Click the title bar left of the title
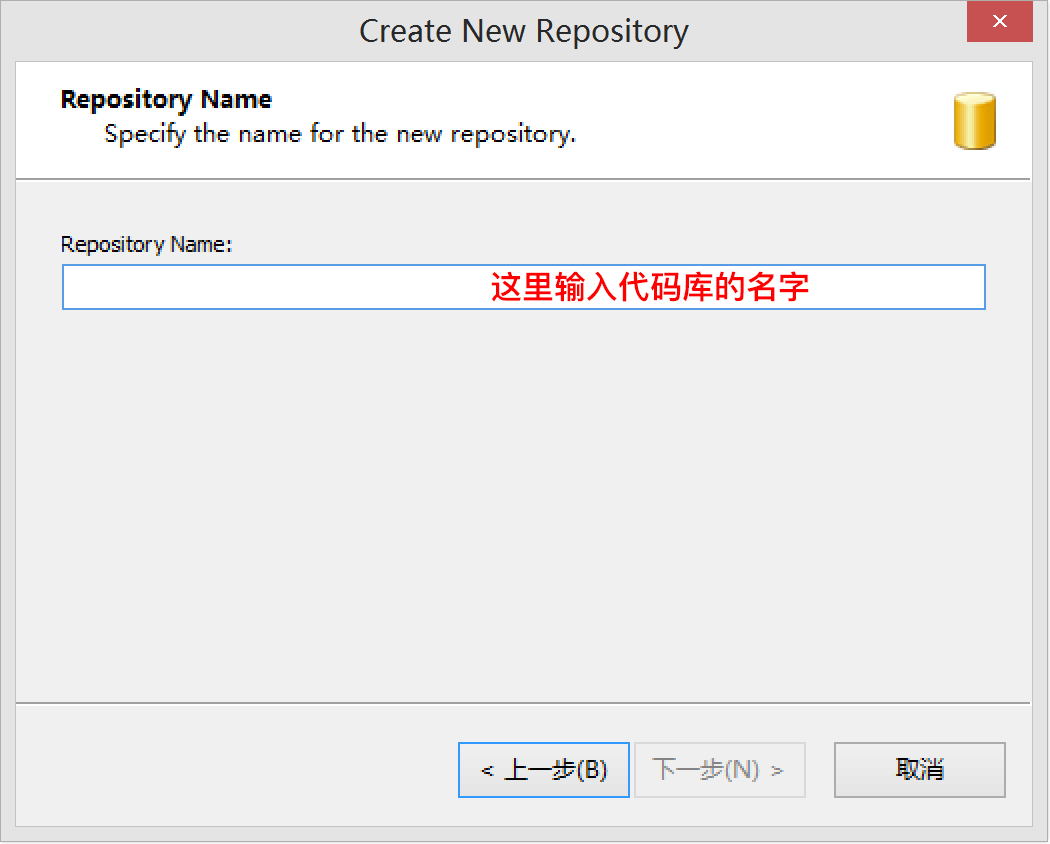The image size is (1050, 844). click(x=150, y=30)
